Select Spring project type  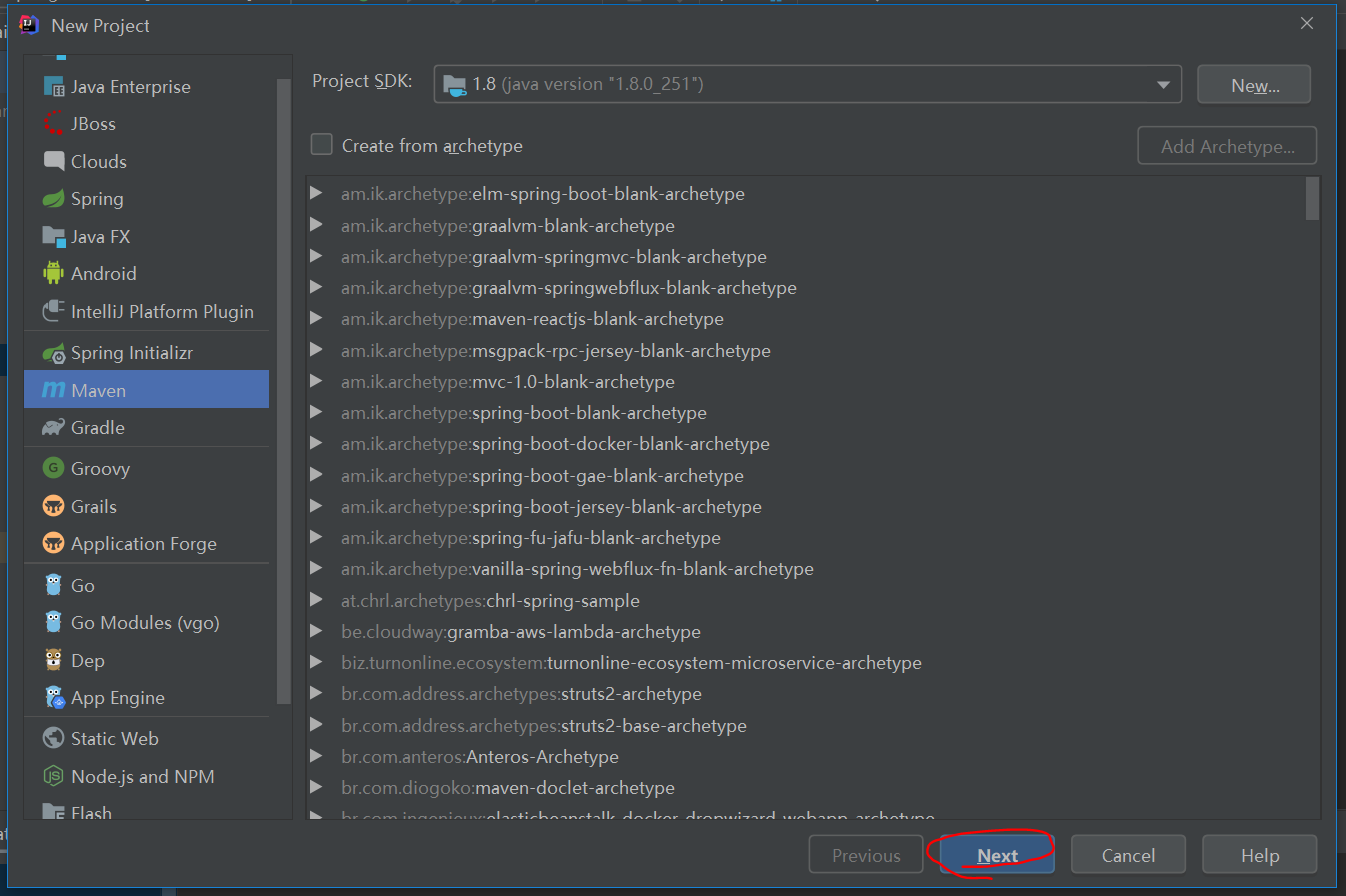click(x=147, y=199)
